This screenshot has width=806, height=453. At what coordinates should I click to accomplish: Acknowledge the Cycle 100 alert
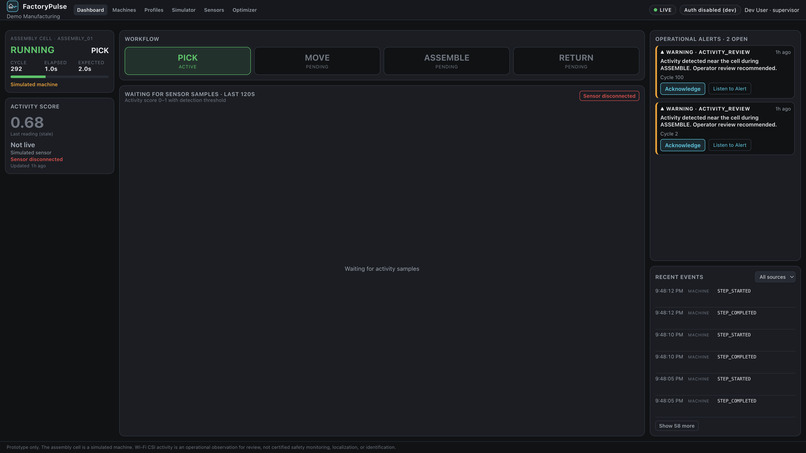tap(683, 89)
